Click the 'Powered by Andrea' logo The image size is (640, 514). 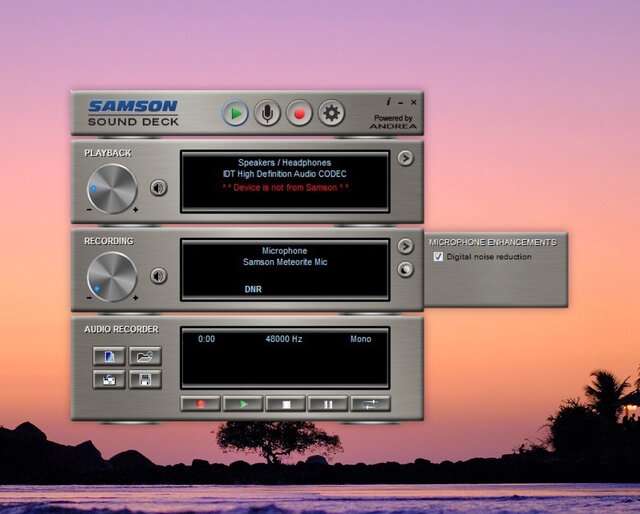[393, 122]
